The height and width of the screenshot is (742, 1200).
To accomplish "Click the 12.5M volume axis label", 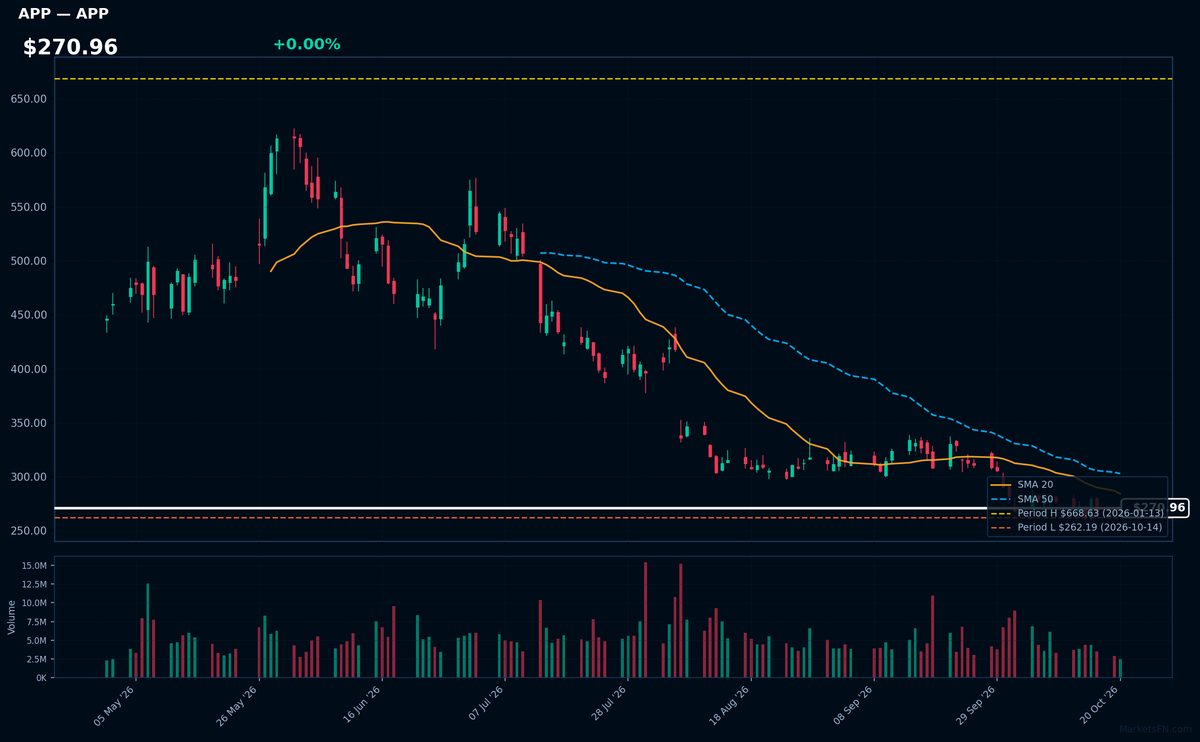I will 34,585.
